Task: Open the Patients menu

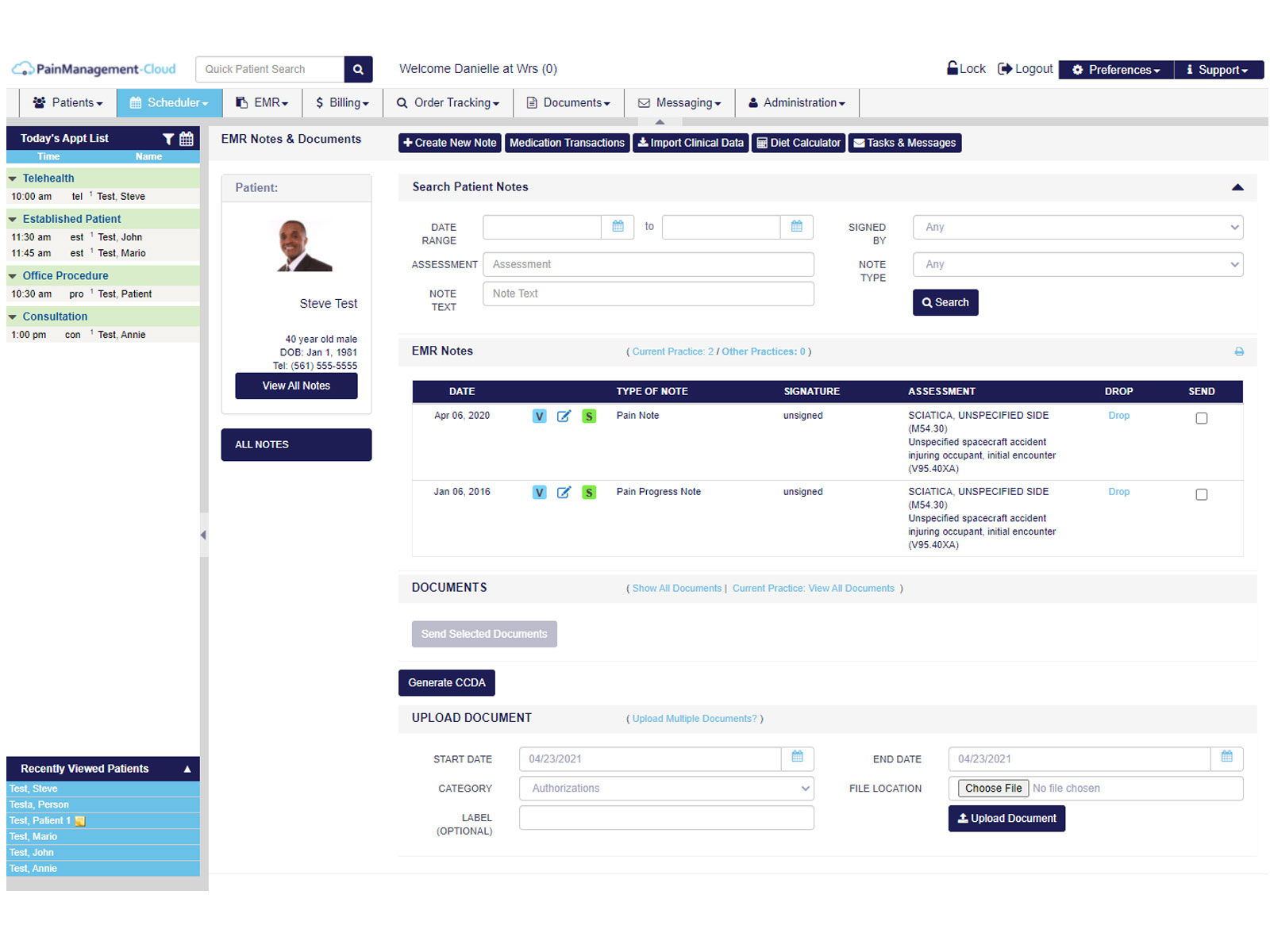Action: pos(67,103)
